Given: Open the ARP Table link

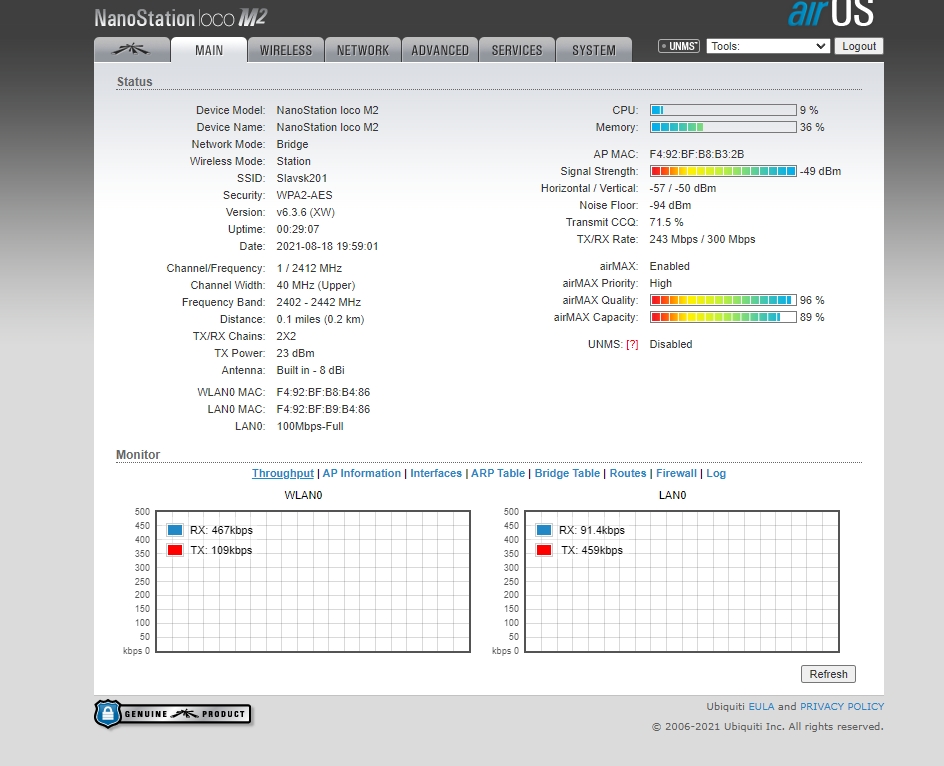Looking at the screenshot, I should (498, 473).
